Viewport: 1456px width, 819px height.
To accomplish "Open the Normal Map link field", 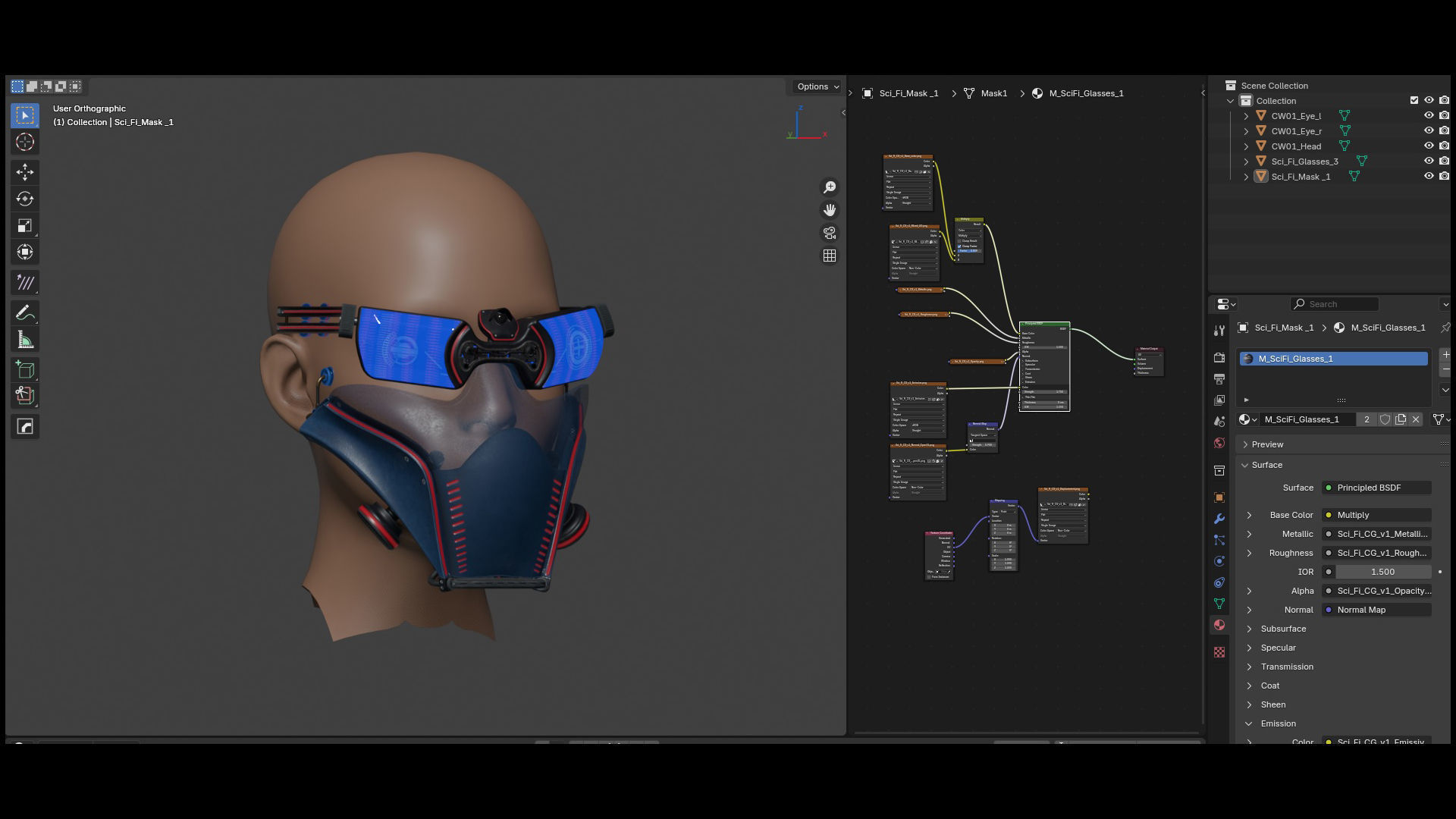I will (x=1376, y=610).
